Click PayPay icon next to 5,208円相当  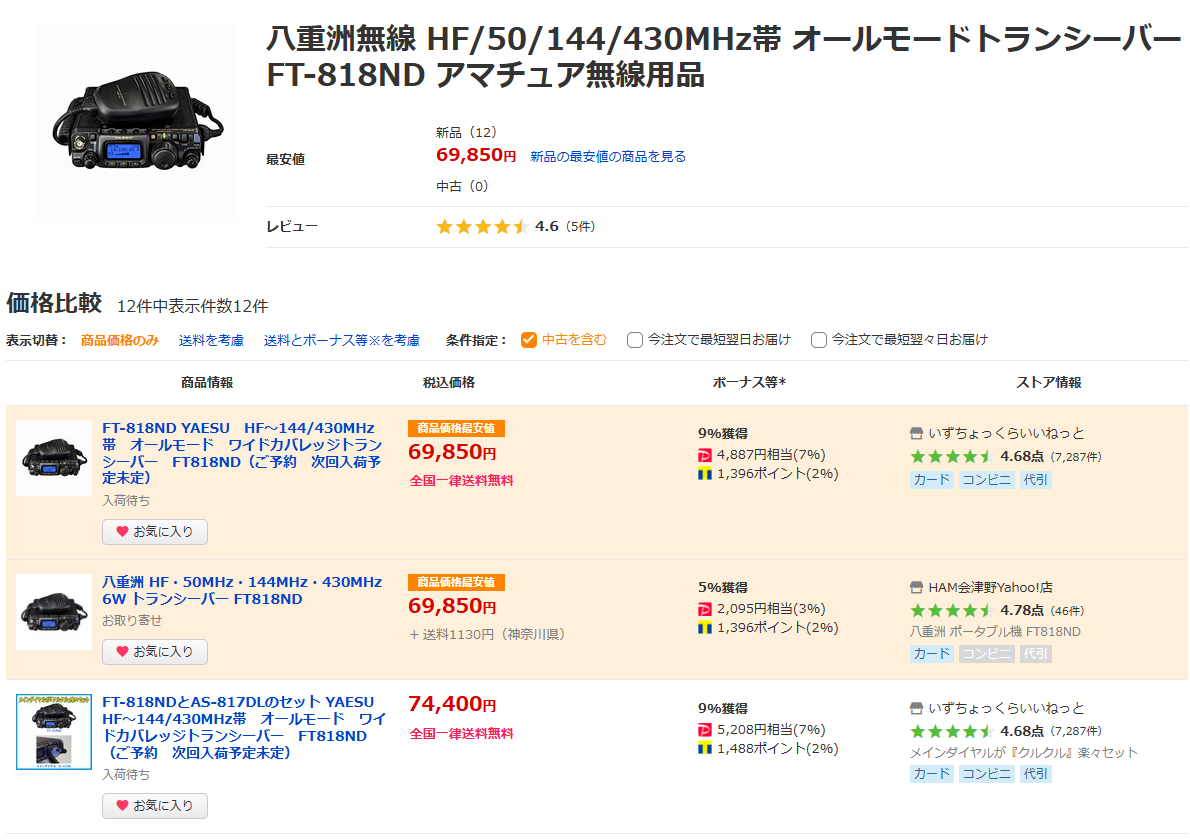pos(704,730)
